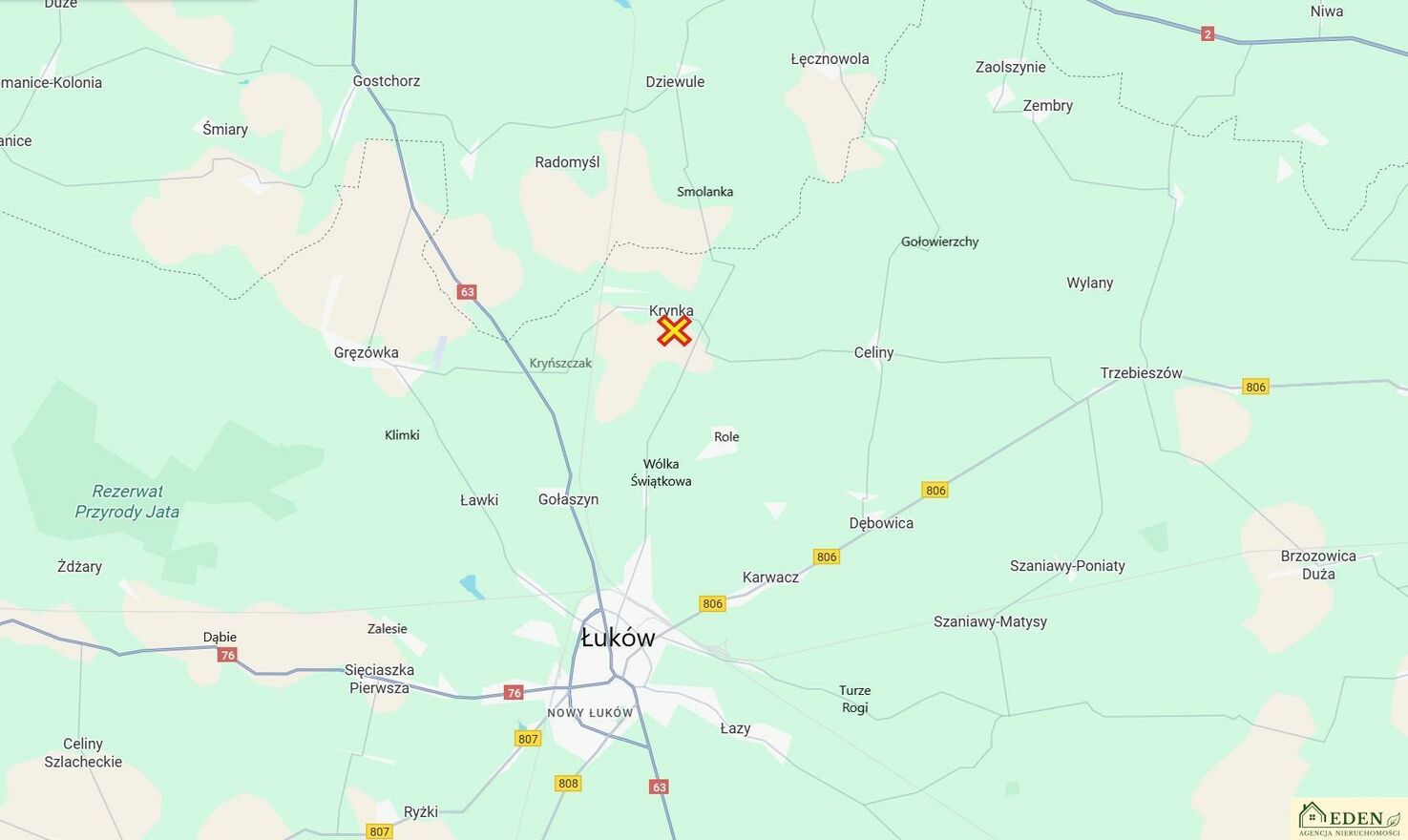
Task: Click the Rezerwat Przyrody Jata label
Action: [x=127, y=501]
